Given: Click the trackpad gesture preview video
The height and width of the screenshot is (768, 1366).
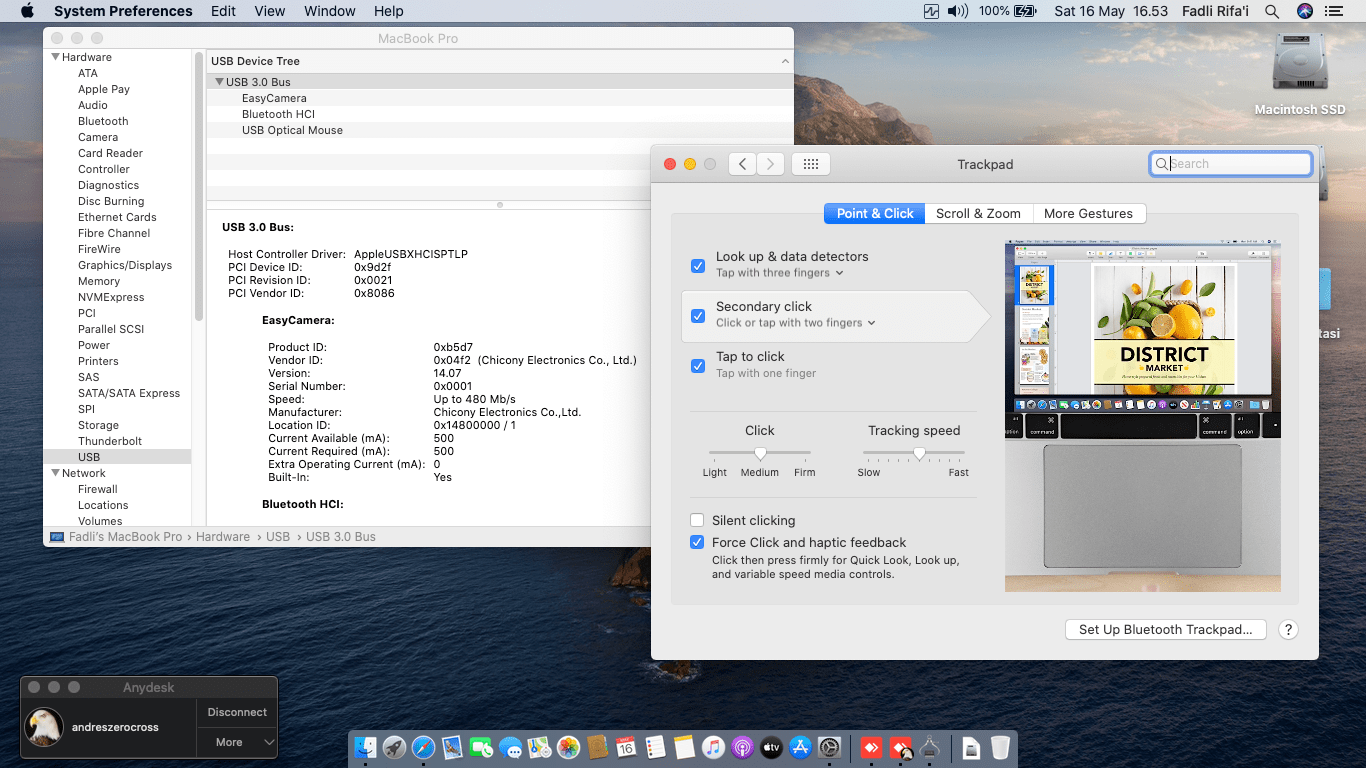Looking at the screenshot, I should pos(1143,415).
